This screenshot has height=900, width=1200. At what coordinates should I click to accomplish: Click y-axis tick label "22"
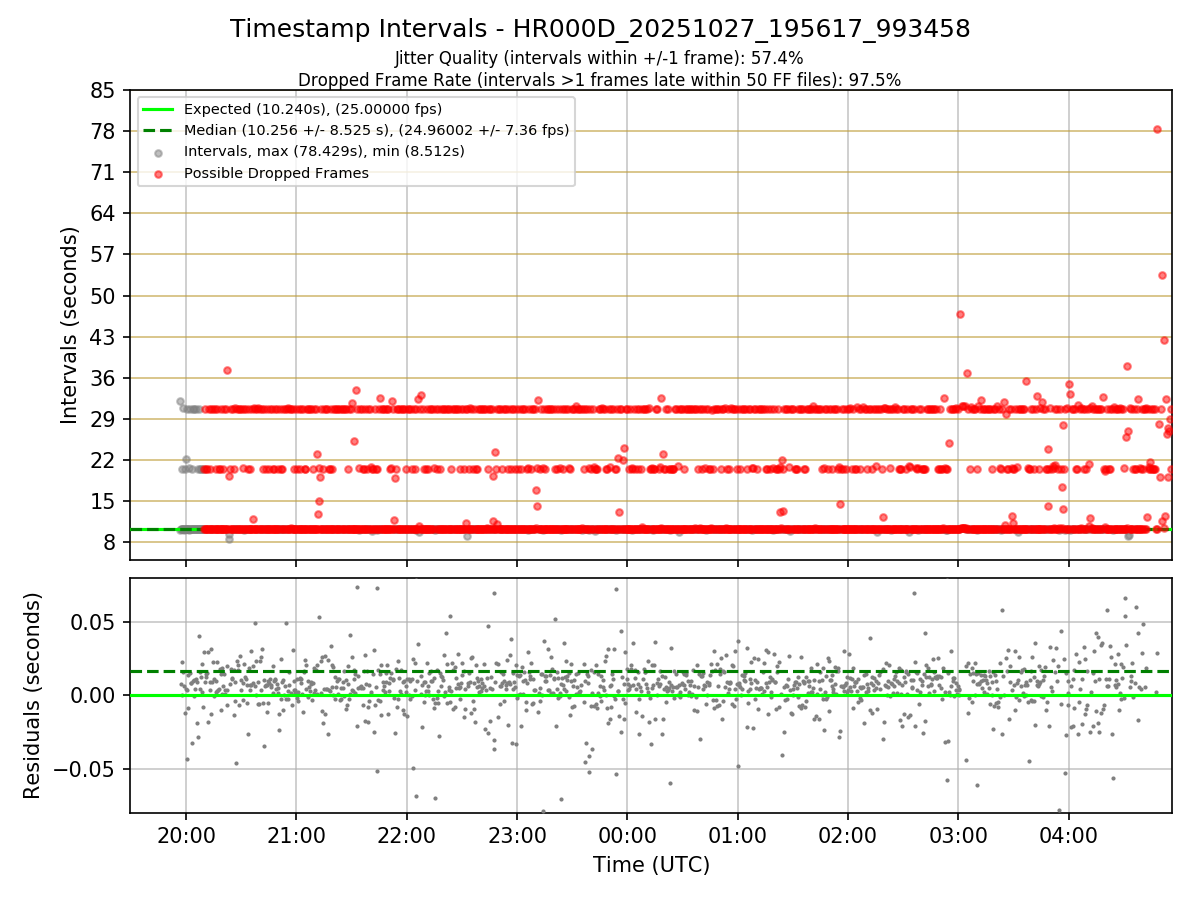coord(103,460)
